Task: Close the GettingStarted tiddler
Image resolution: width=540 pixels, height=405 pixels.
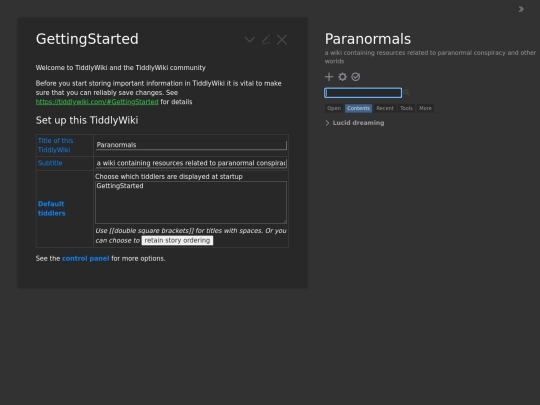Action: (282, 40)
